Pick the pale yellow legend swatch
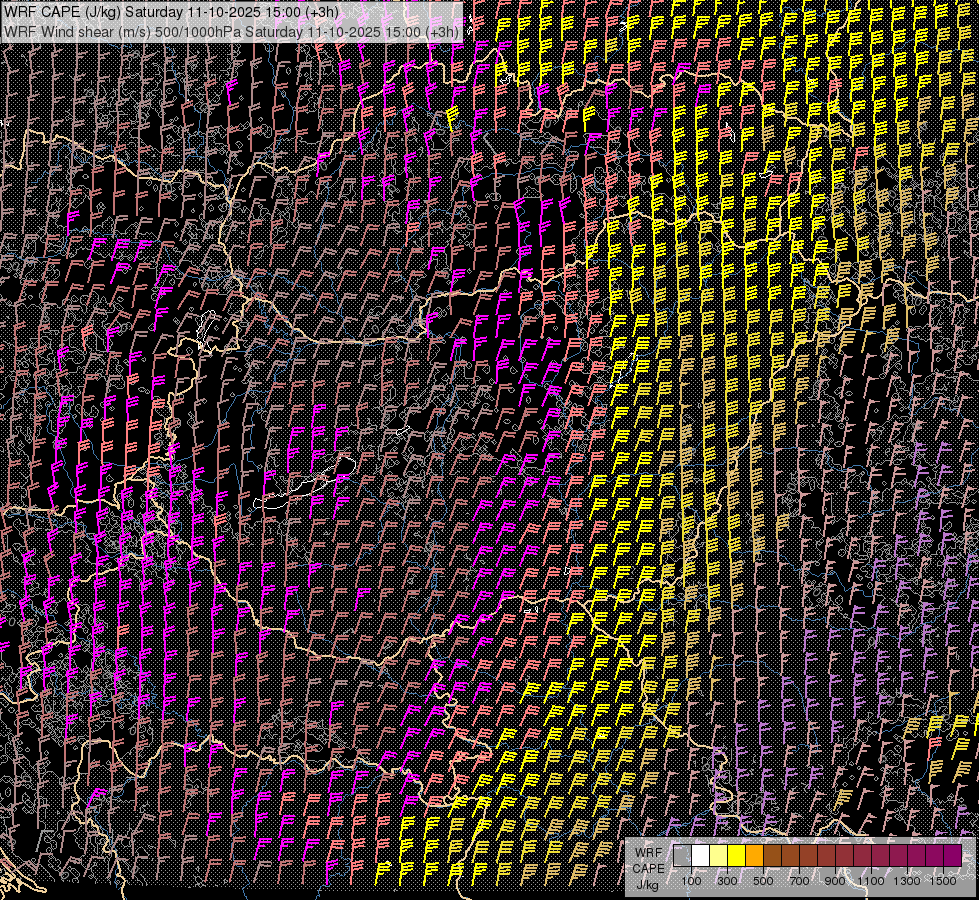This screenshot has width=979, height=900. 718,856
